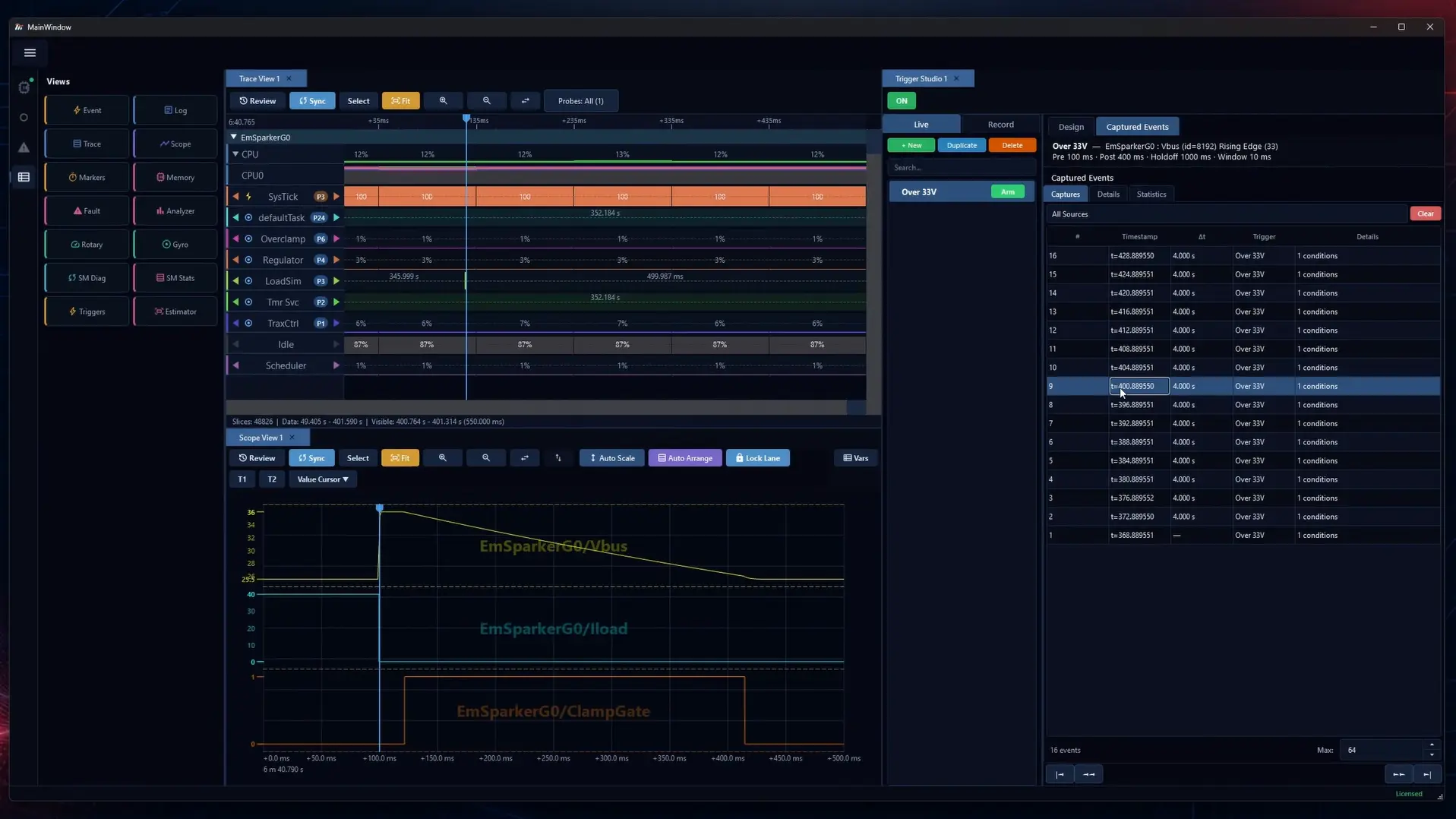The height and width of the screenshot is (819, 1456).
Task: Click the Delete trigger button
Action: coord(1012,145)
